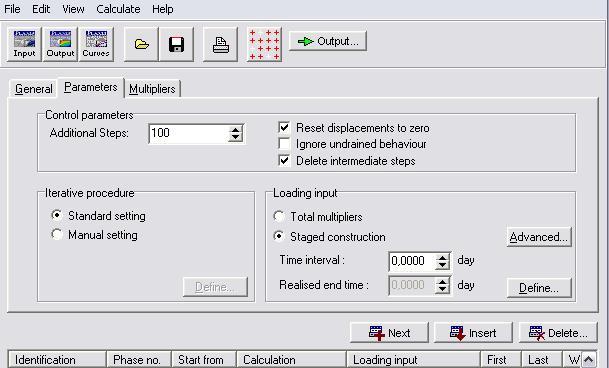This screenshot has height=368, width=609.
Task: Select Standard setting radio button
Action: tap(57, 215)
